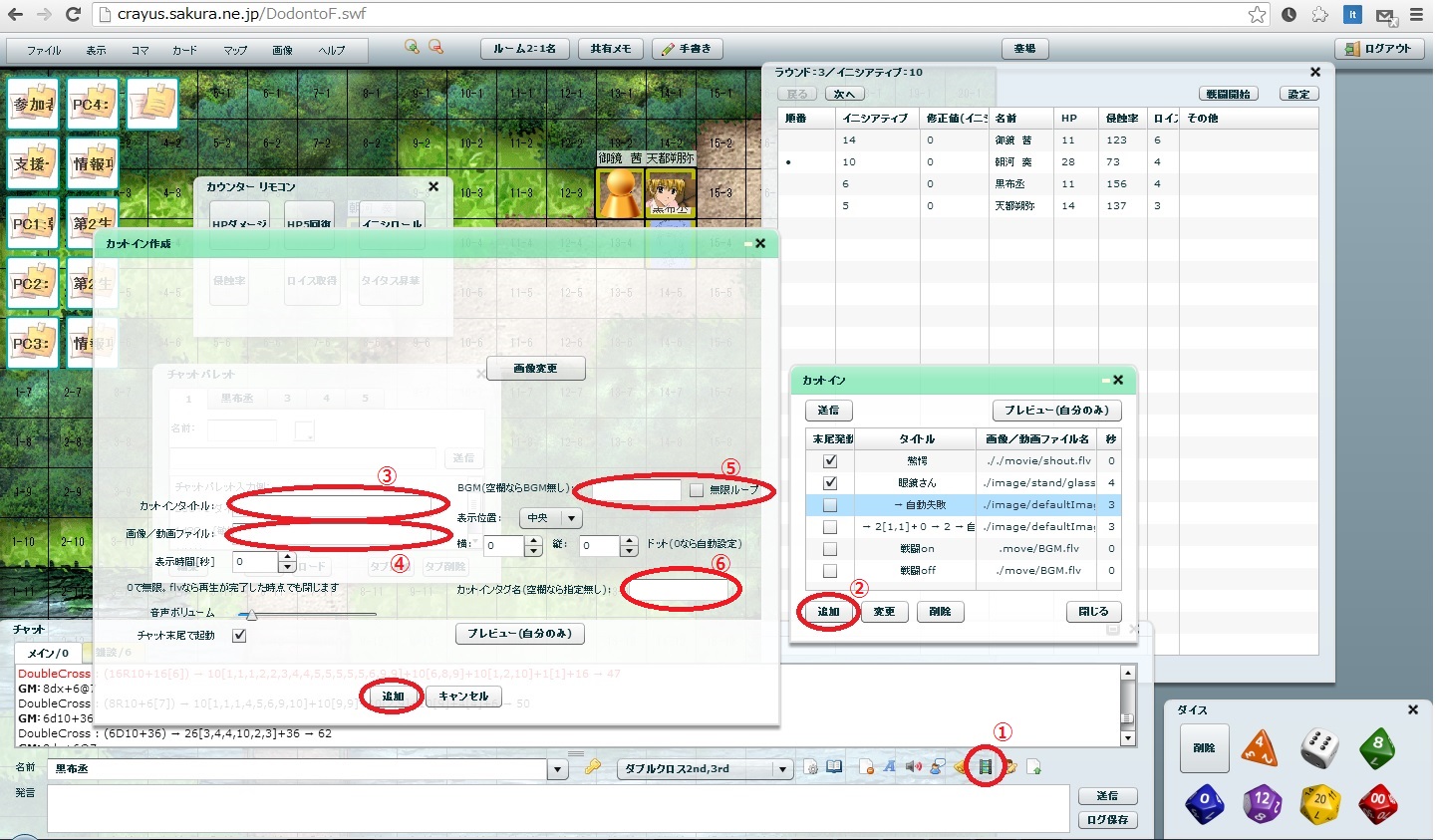Click the 共有メモ button
Viewport: 1435px width, 840px height.
click(x=610, y=49)
